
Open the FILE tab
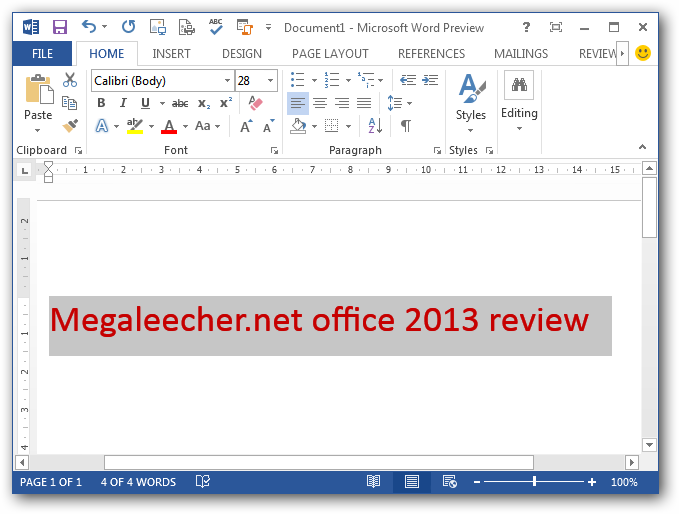(x=42, y=54)
